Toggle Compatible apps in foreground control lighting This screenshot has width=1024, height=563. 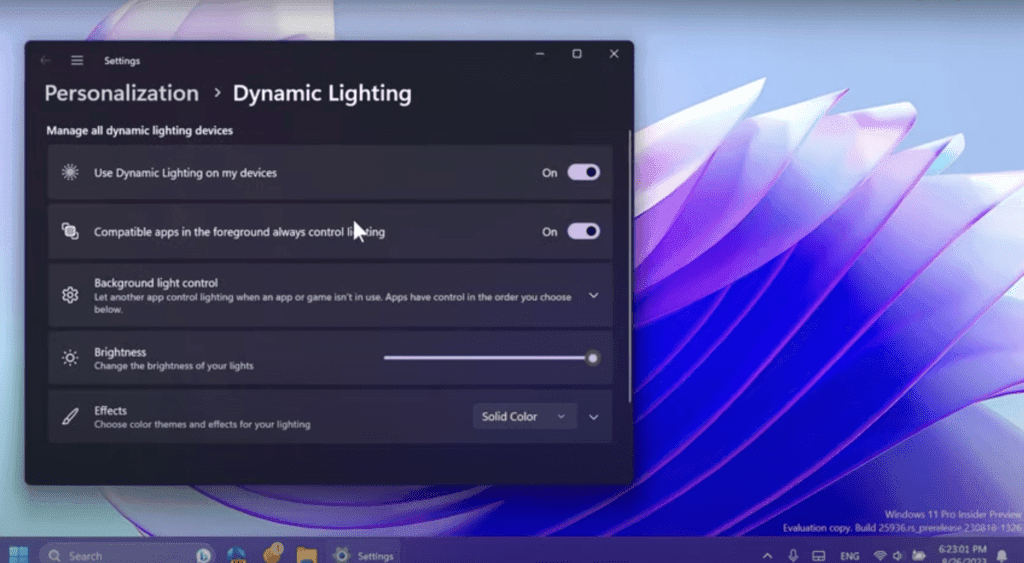tap(583, 231)
